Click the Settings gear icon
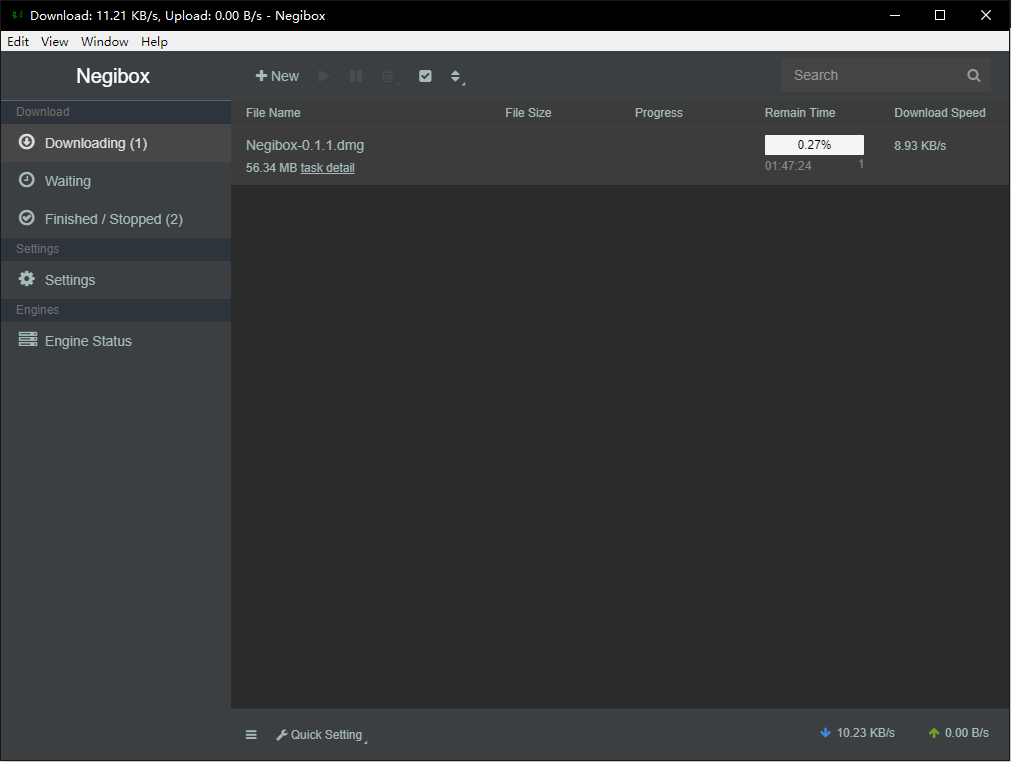The height and width of the screenshot is (762, 1011). coord(26,278)
